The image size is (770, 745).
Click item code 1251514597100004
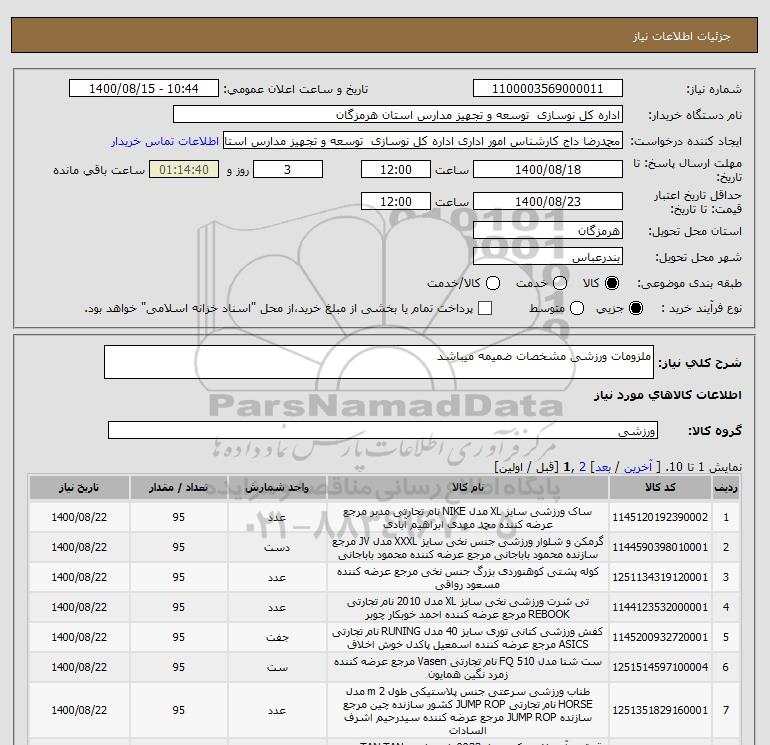[660, 667]
